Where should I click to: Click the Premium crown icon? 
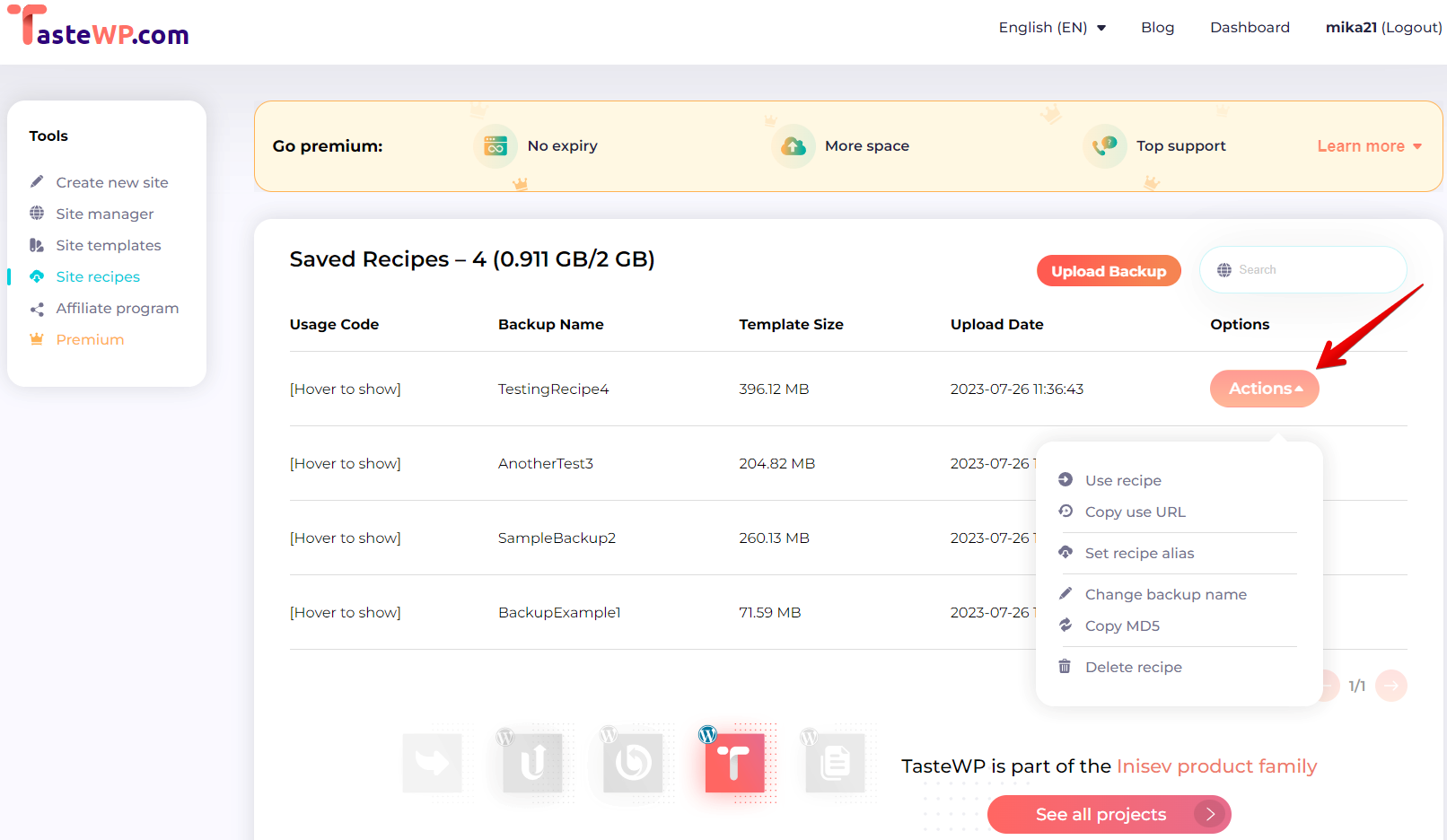pos(37,339)
